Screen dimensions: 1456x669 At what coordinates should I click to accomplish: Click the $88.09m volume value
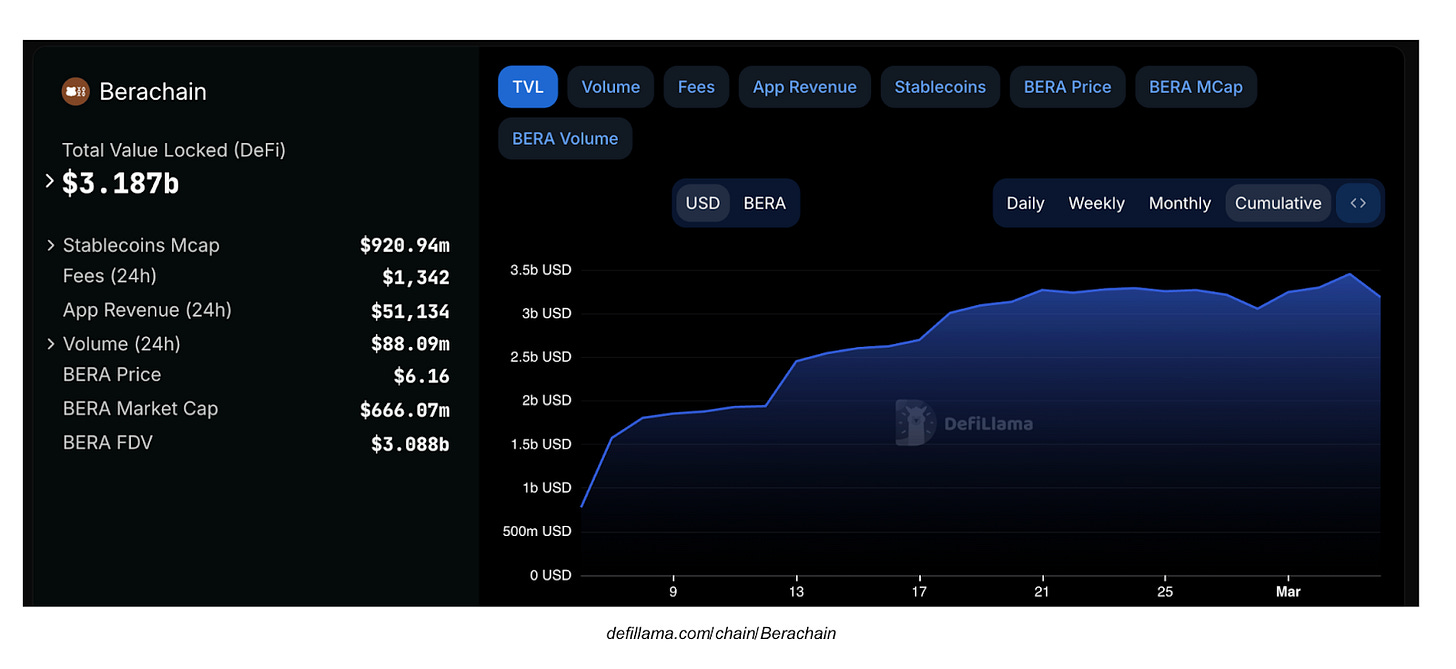pyautogui.click(x=410, y=344)
